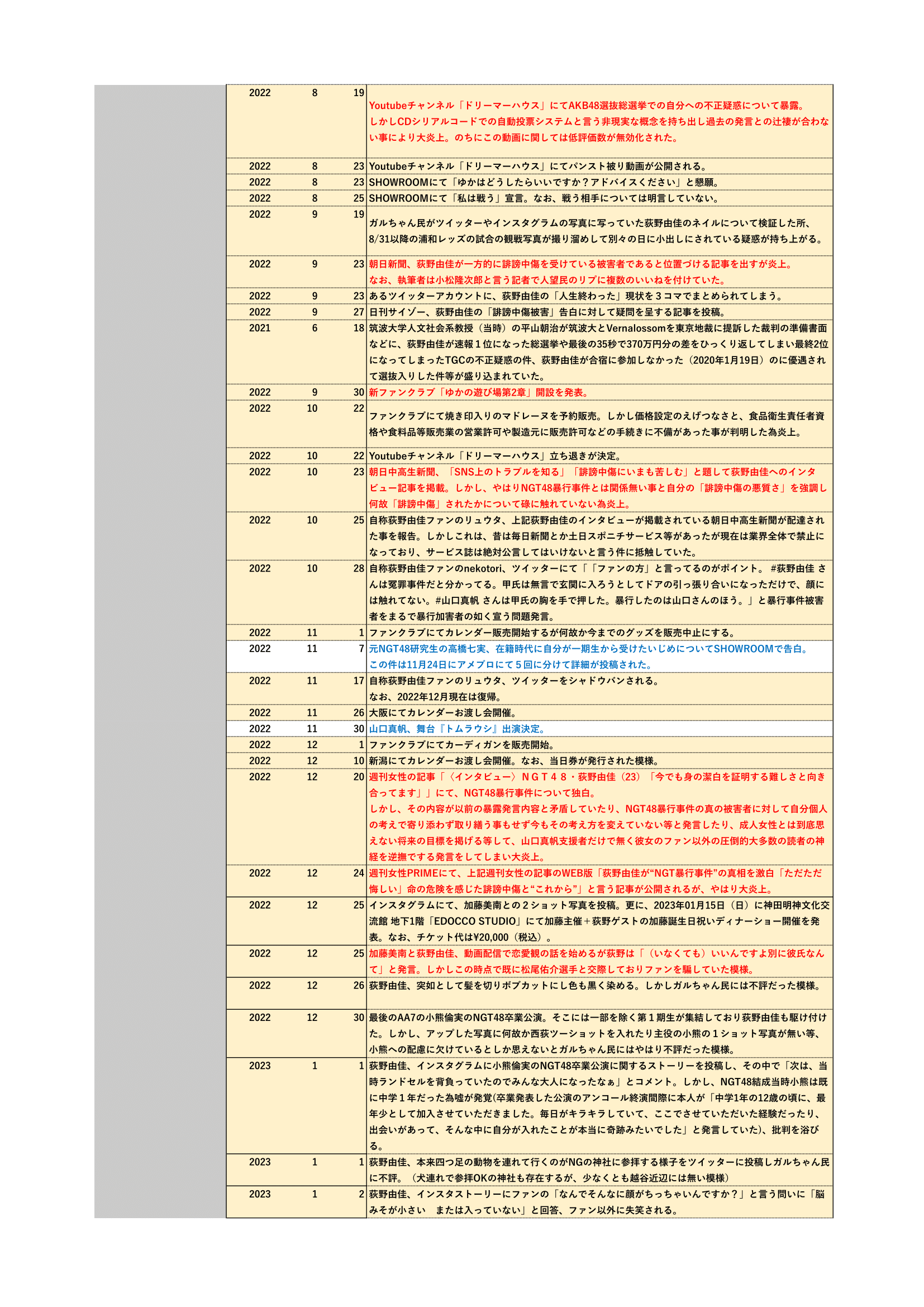Select the SHOWROOM entry「ゆかはどうしたらいいですか?アドバイスください」
The image size is (924, 1307).
pos(599,182)
